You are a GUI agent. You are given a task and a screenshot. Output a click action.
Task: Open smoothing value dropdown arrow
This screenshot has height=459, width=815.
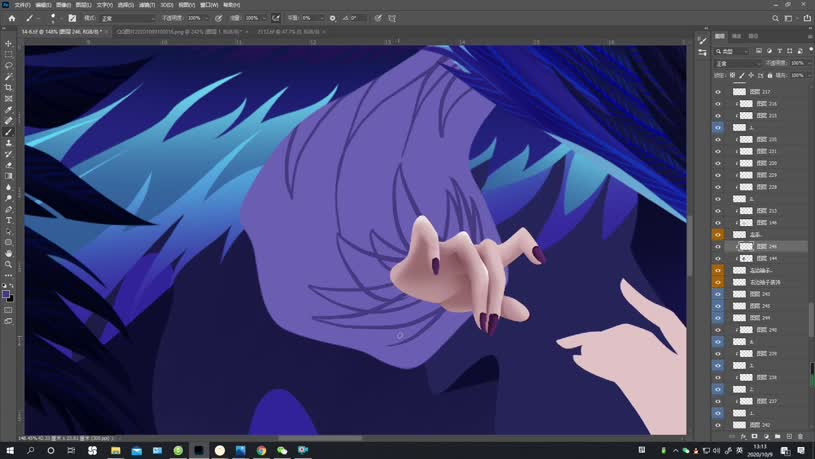click(322, 18)
